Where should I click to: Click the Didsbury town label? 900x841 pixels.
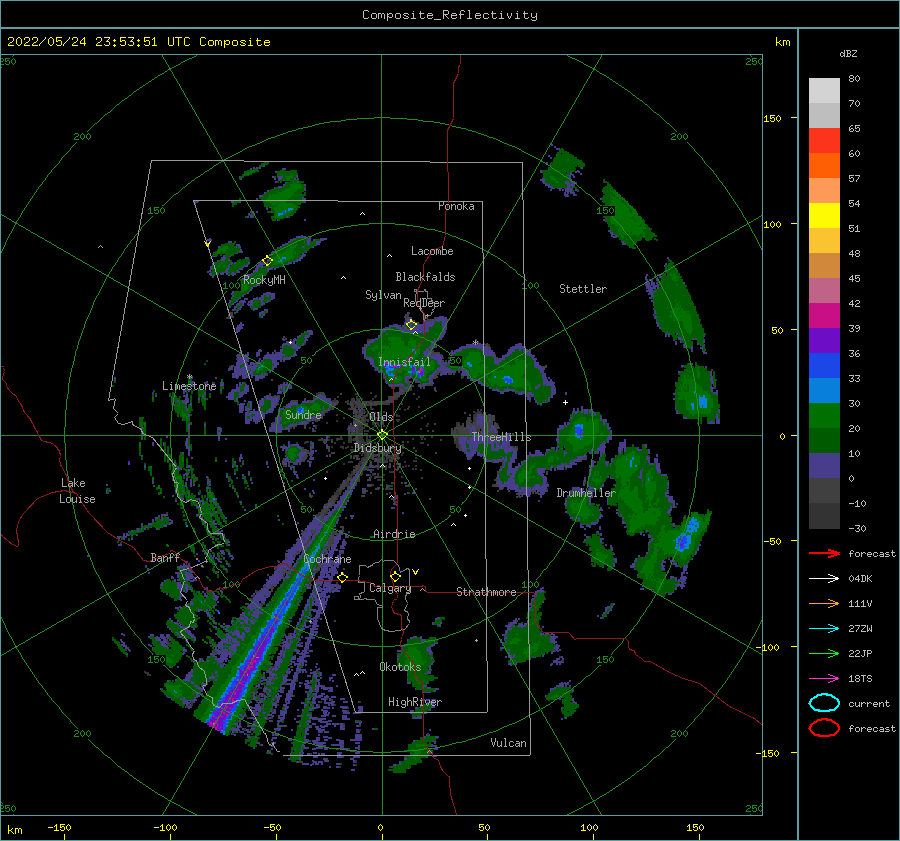coord(377,448)
